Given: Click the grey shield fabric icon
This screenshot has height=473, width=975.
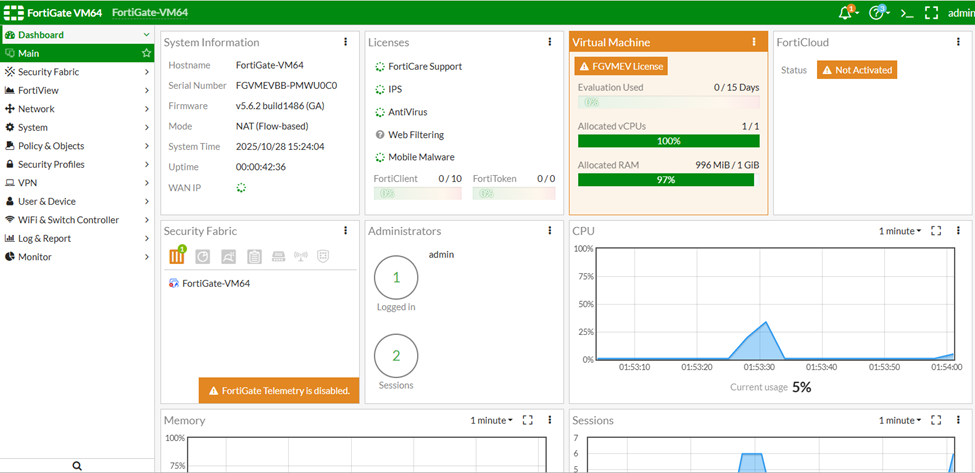Looking at the screenshot, I should coord(322,255).
